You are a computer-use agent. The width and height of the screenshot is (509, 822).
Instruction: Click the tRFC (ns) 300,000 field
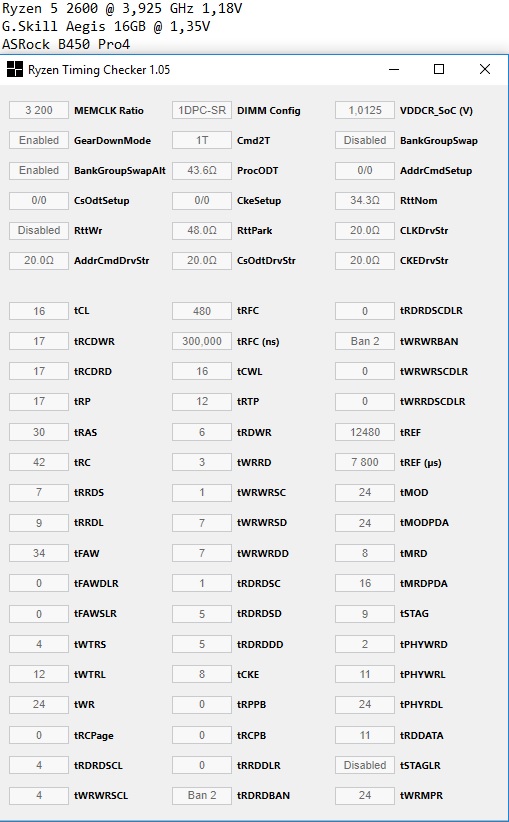click(x=202, y=341)
